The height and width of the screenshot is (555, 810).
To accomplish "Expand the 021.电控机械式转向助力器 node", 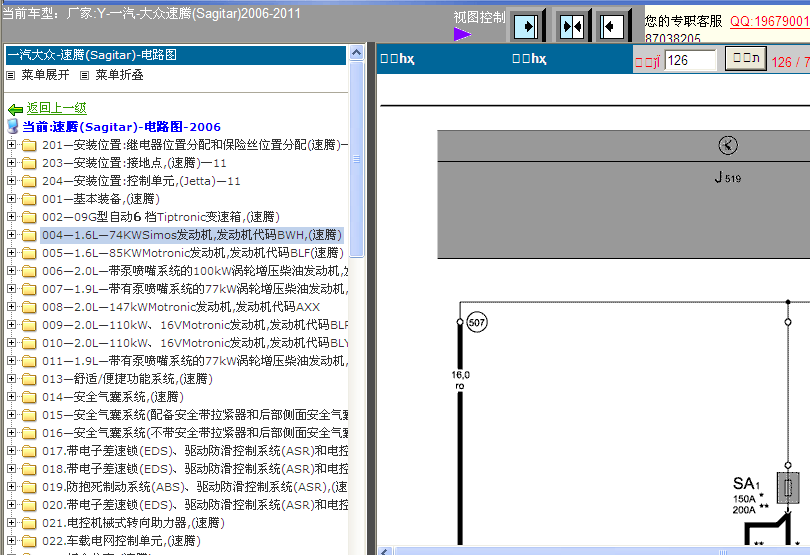I will (x=11, y=522).
